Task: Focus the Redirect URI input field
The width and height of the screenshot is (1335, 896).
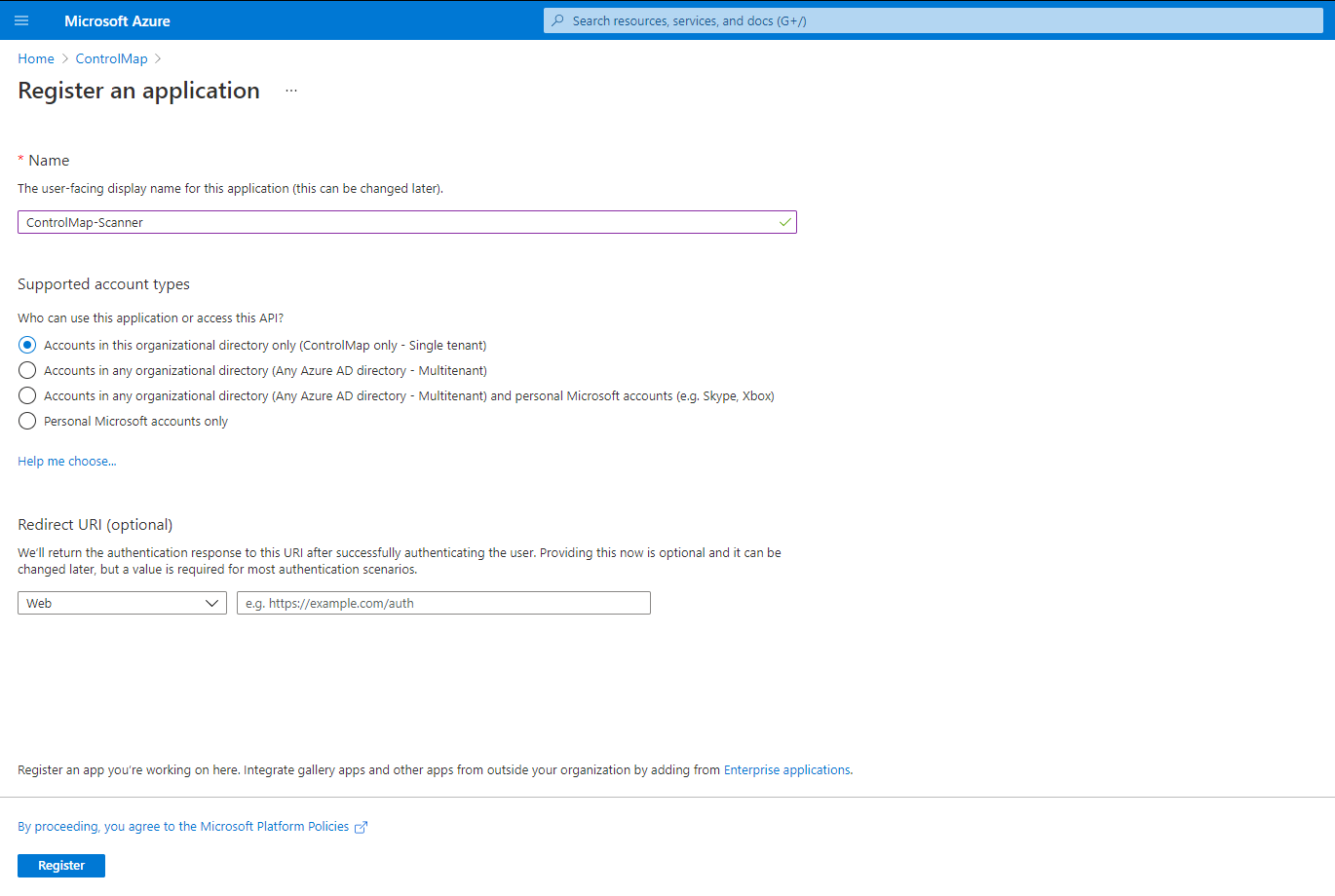Action: click(443, 603)
